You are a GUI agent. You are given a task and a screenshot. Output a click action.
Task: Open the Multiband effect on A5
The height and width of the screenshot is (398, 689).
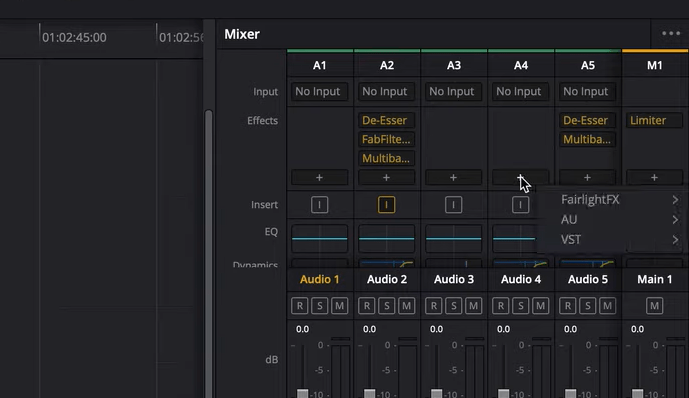(x=587, y=139)
